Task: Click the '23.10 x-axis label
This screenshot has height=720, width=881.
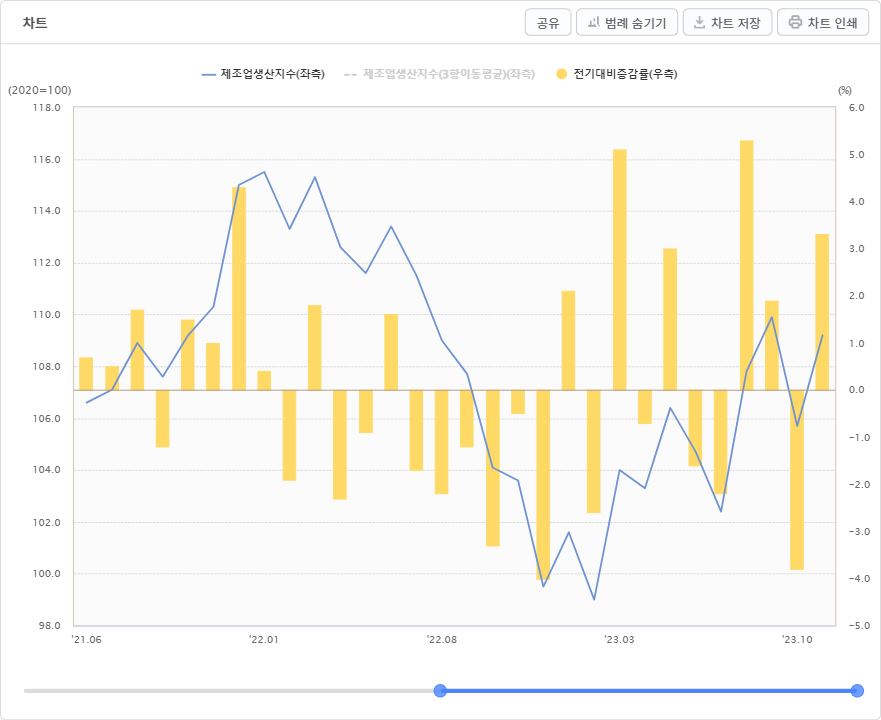Action: pyautogui.click(x=798, y=640)
